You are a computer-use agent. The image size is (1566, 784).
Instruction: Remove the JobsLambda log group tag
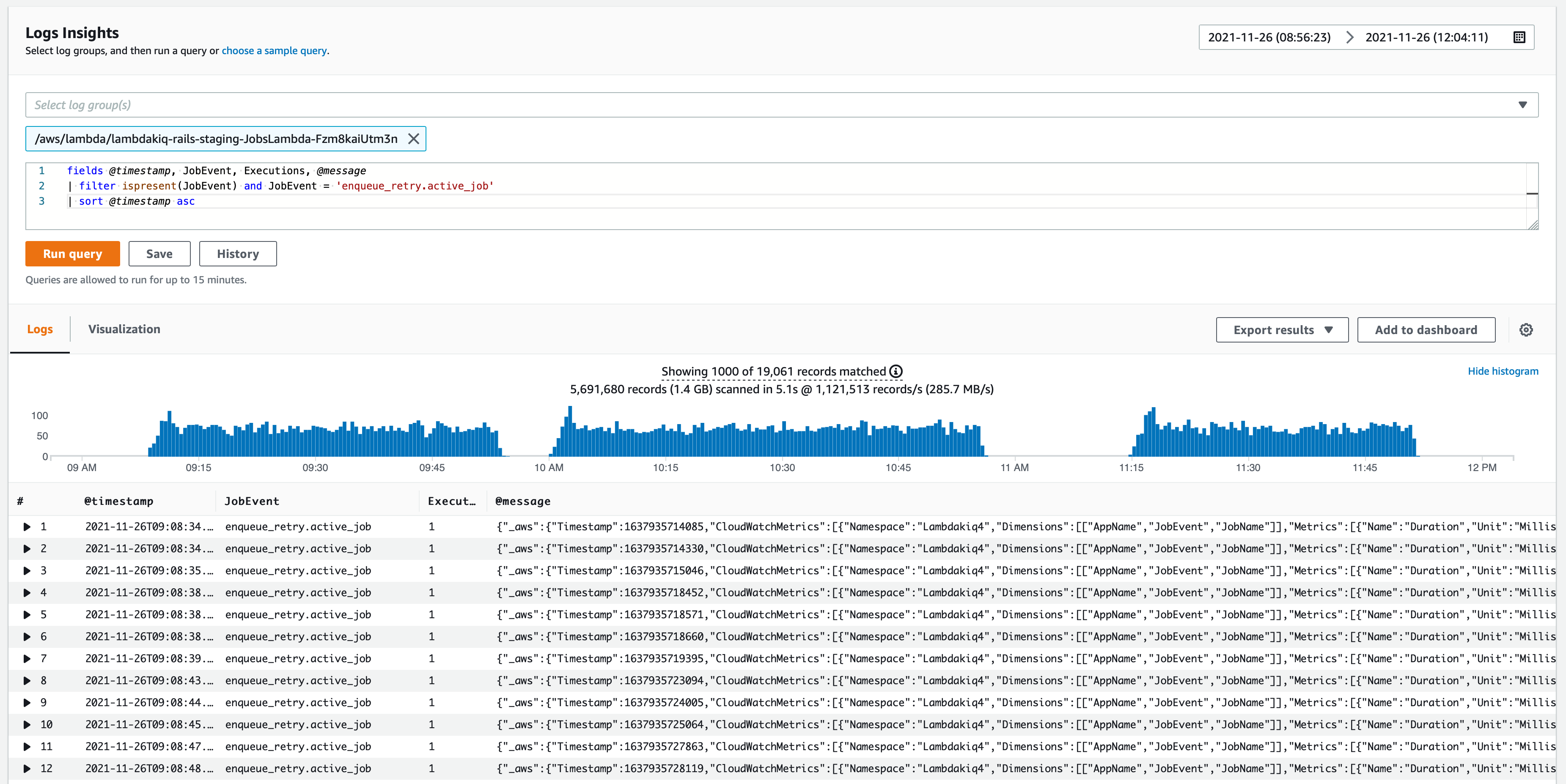click(x=413, y=139)
